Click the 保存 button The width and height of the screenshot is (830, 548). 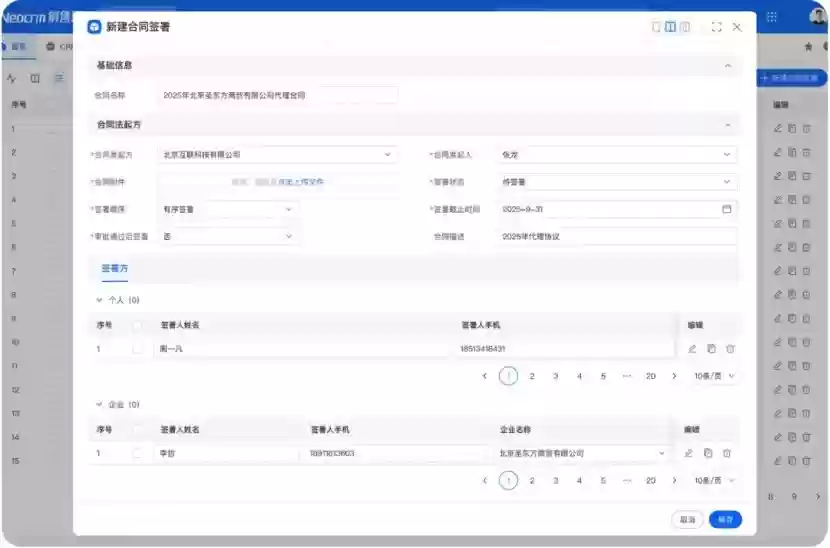tap(725, 520)
